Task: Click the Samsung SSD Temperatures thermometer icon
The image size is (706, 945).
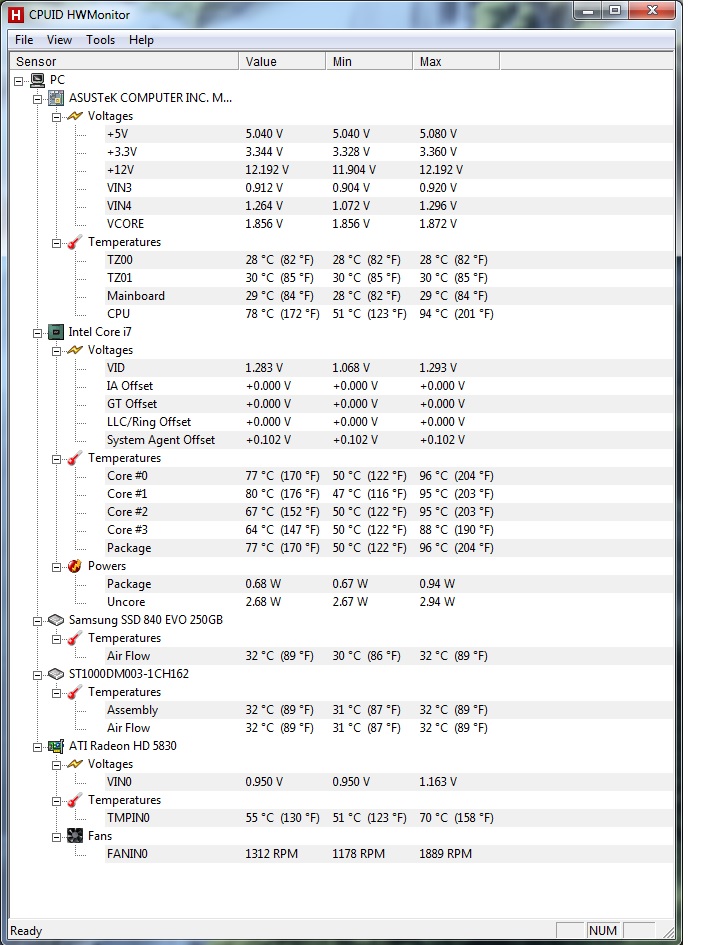Action: [75, 638]
